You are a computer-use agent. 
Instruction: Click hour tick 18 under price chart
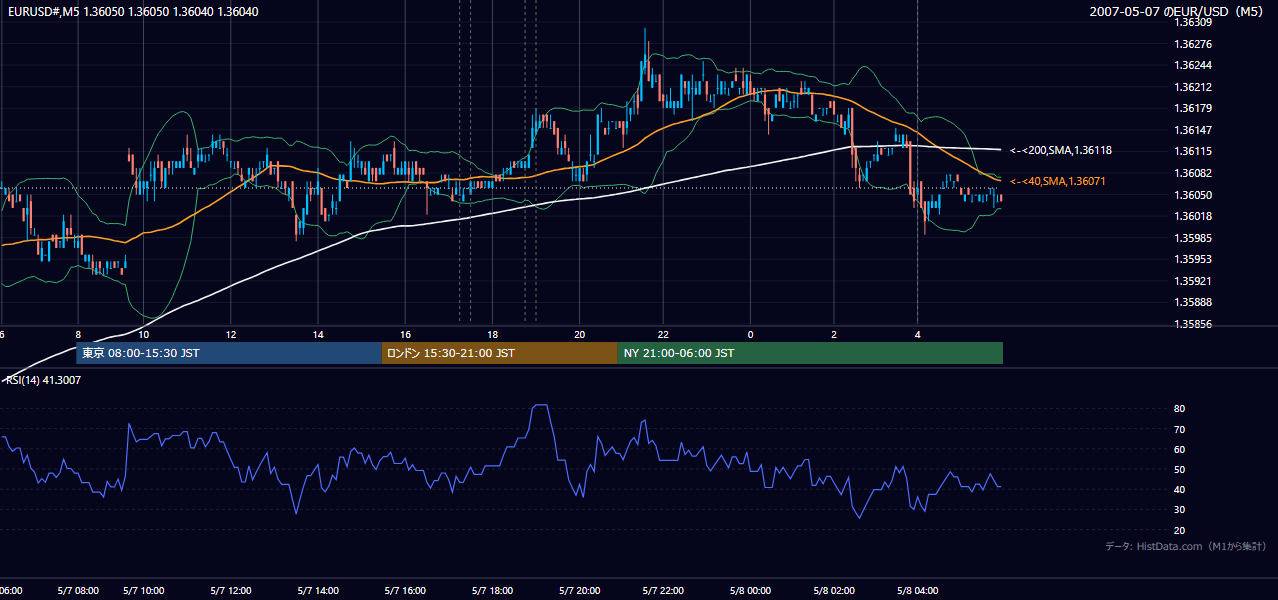pos(492,334)
